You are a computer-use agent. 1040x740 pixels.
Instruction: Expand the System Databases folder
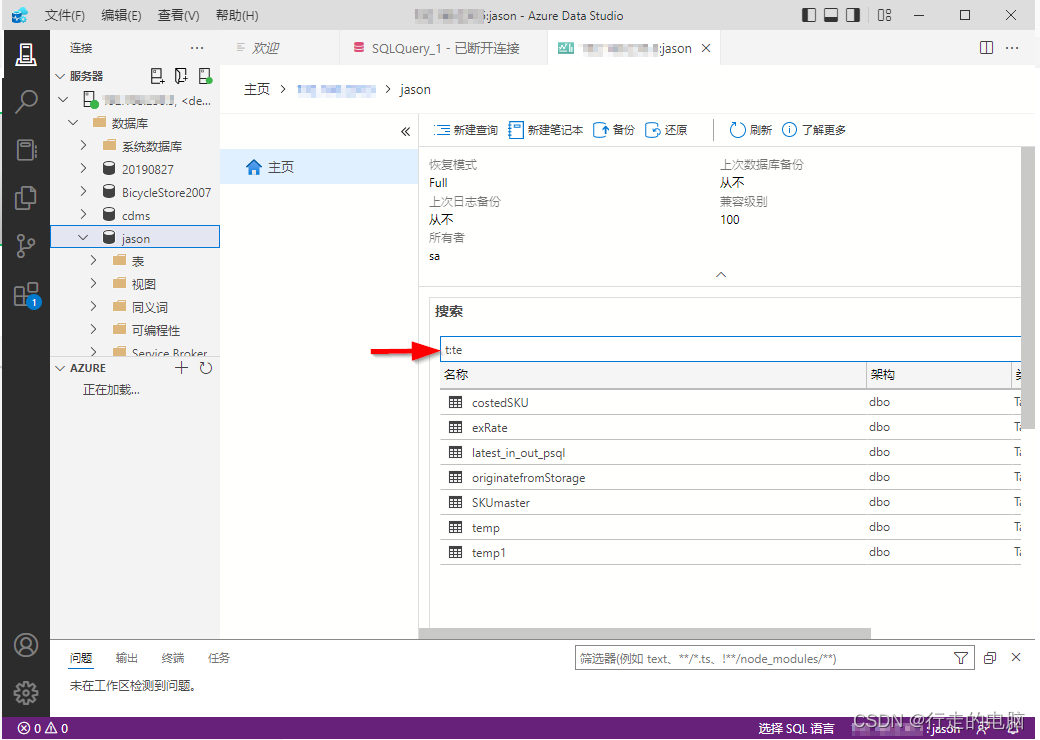point(83,145)
